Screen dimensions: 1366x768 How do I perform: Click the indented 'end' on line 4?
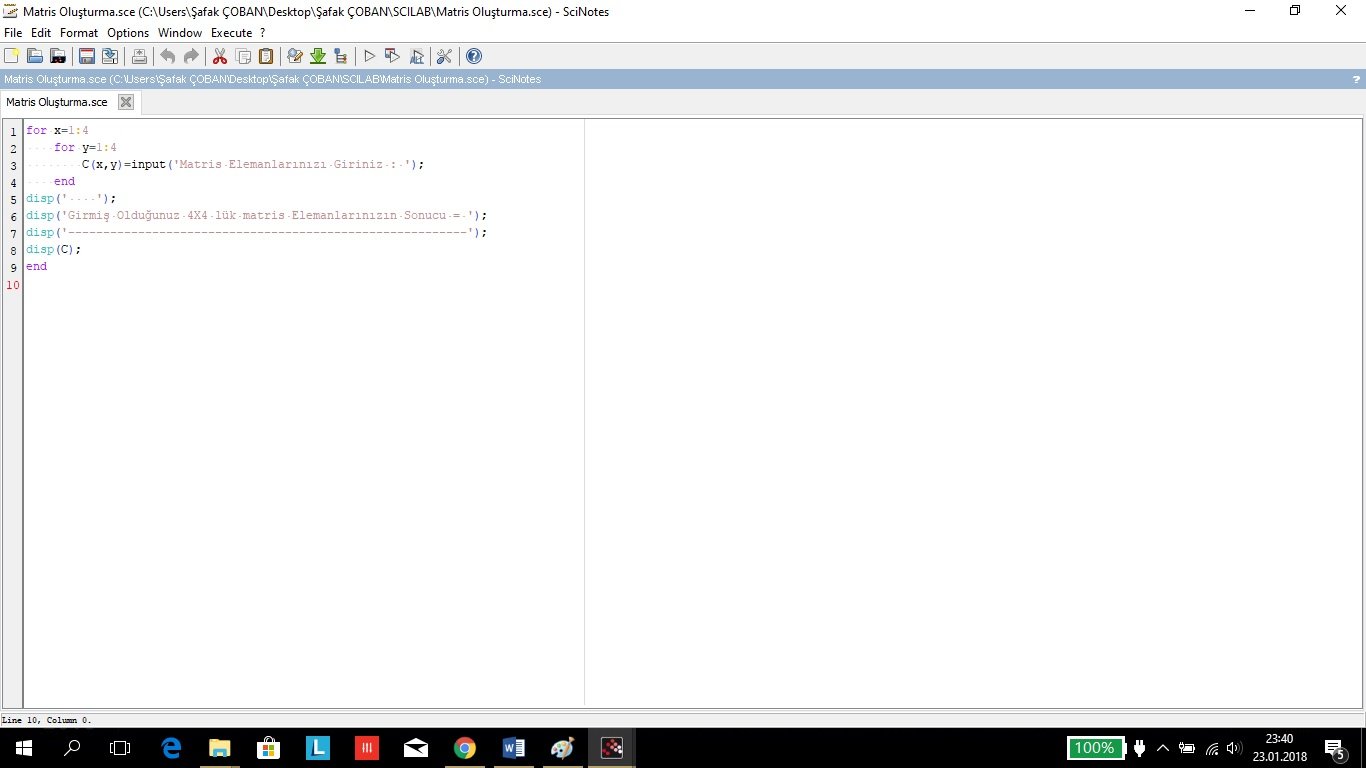coord(64,182)
